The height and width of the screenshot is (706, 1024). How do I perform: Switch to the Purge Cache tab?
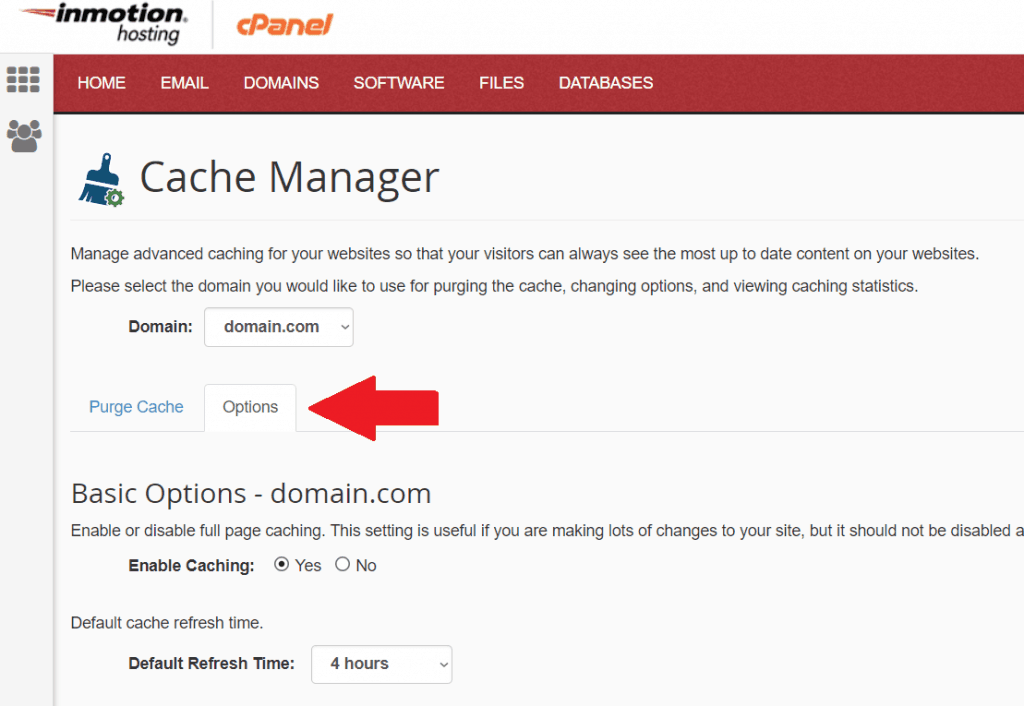coord(136,407)
